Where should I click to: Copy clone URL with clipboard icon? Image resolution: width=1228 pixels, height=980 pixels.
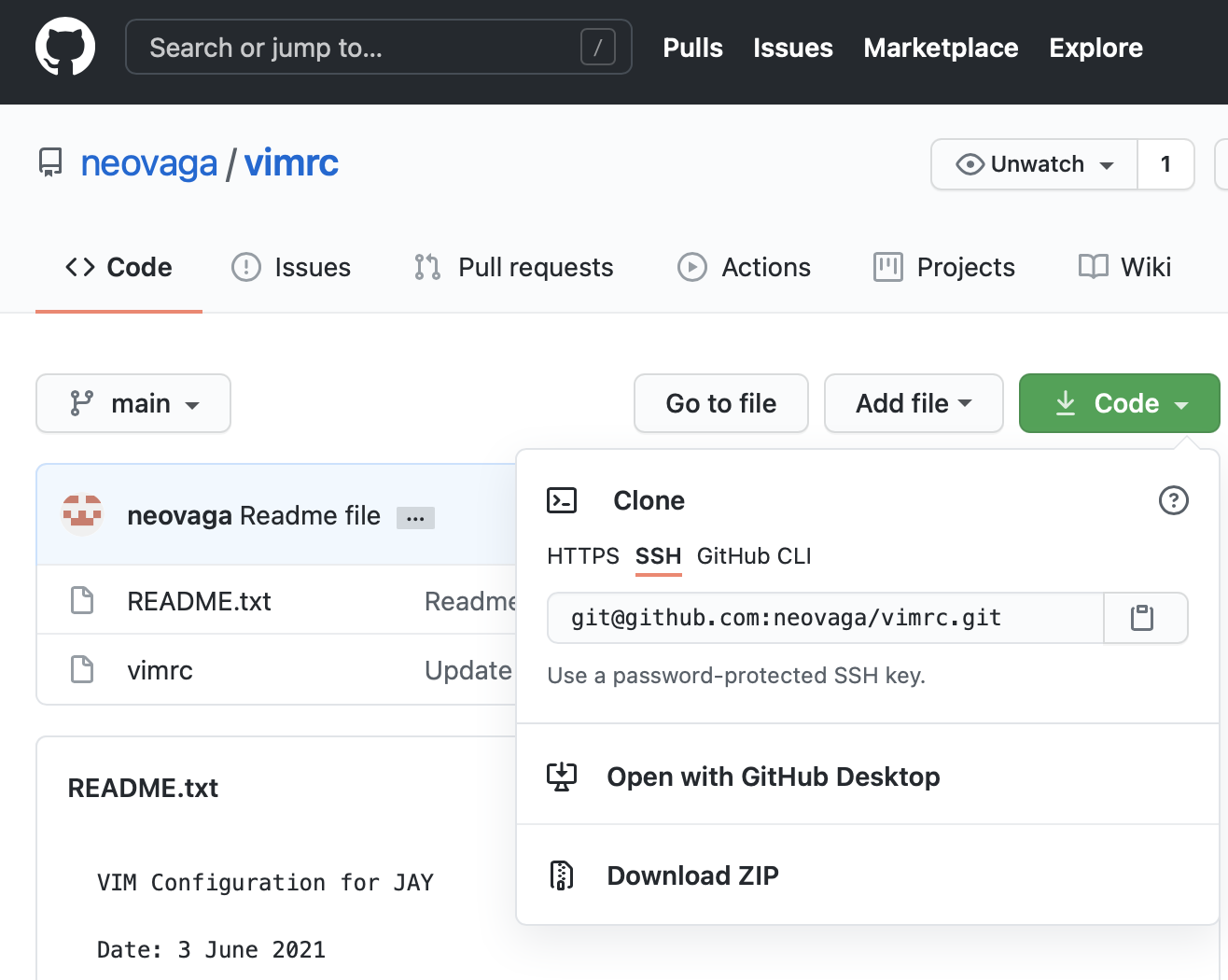coord(1145,618)
